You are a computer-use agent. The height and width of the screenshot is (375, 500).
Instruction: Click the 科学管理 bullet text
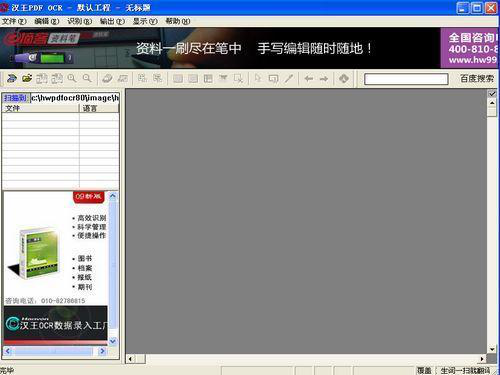pos(92,227)
